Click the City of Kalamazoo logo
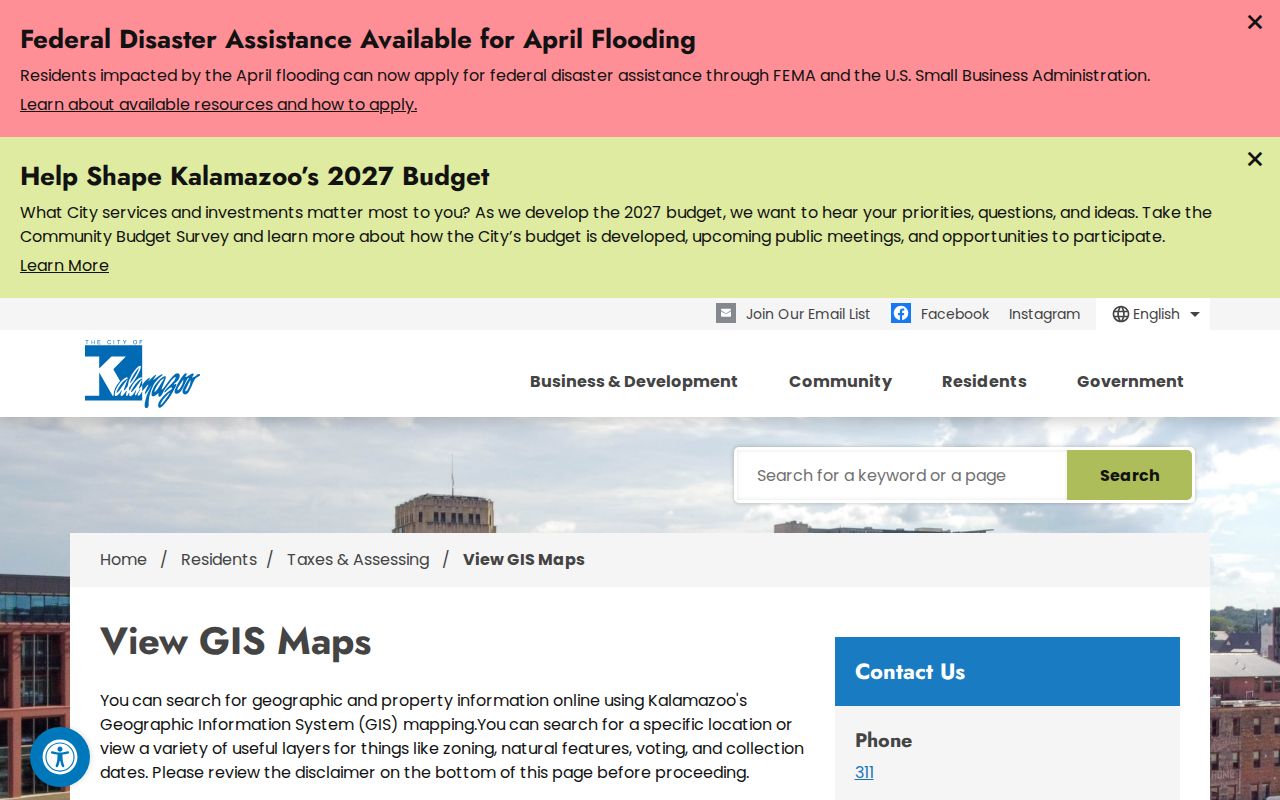The width and height of the screenshot is (1280, 800). (x=142, y=373)
